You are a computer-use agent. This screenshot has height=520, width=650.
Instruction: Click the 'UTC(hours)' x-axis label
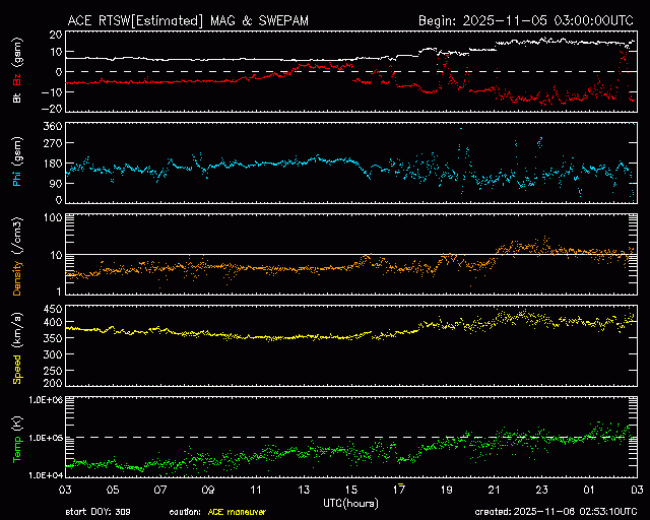click(351, 503)
